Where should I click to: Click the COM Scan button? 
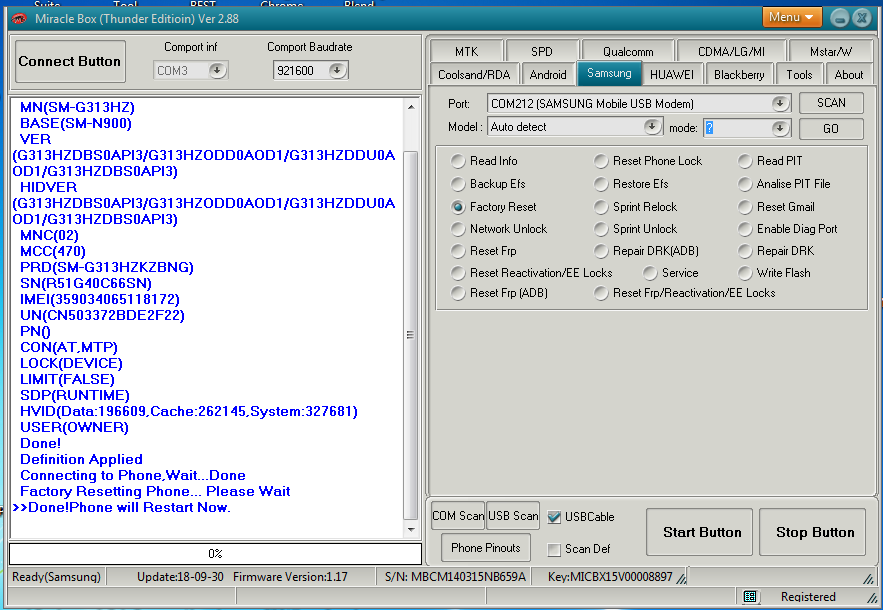458,516
